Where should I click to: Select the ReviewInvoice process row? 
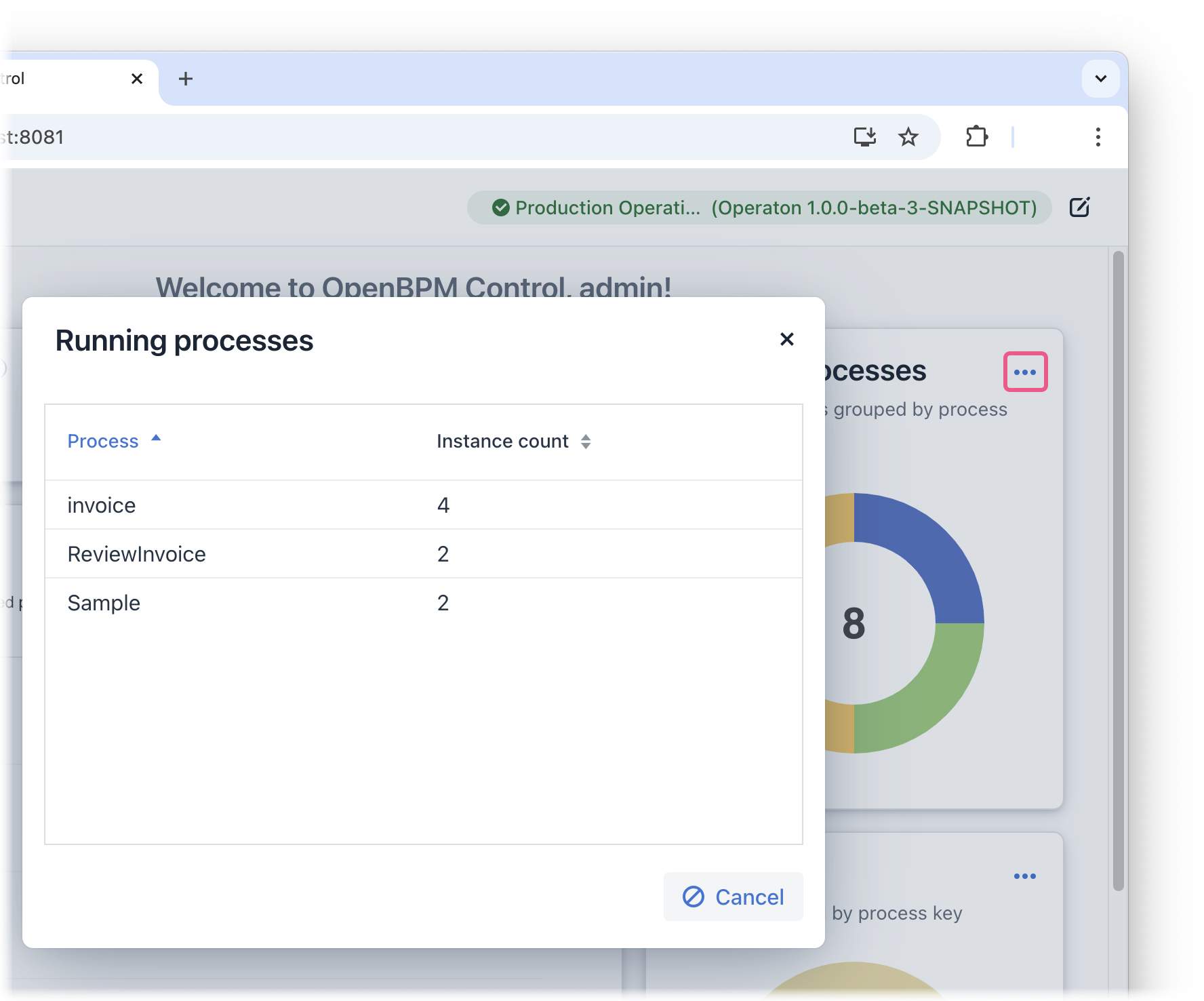[x=424, y=554]
